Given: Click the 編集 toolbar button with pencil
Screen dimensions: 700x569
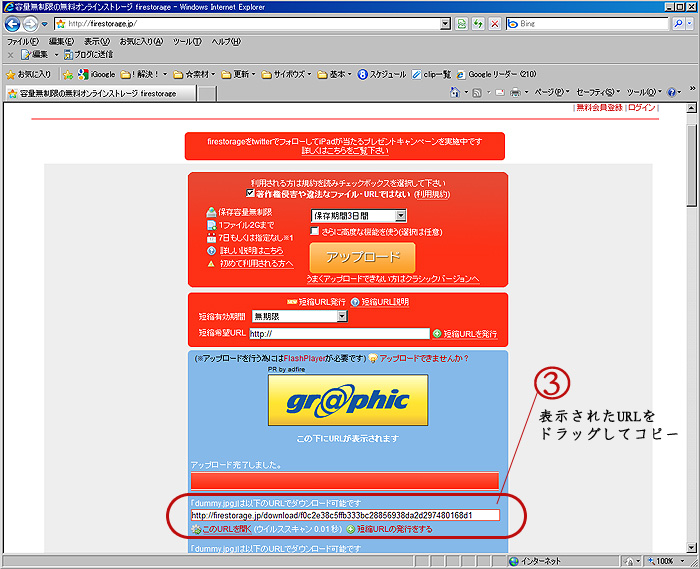Looking at the screenshot, I should 35,54.
